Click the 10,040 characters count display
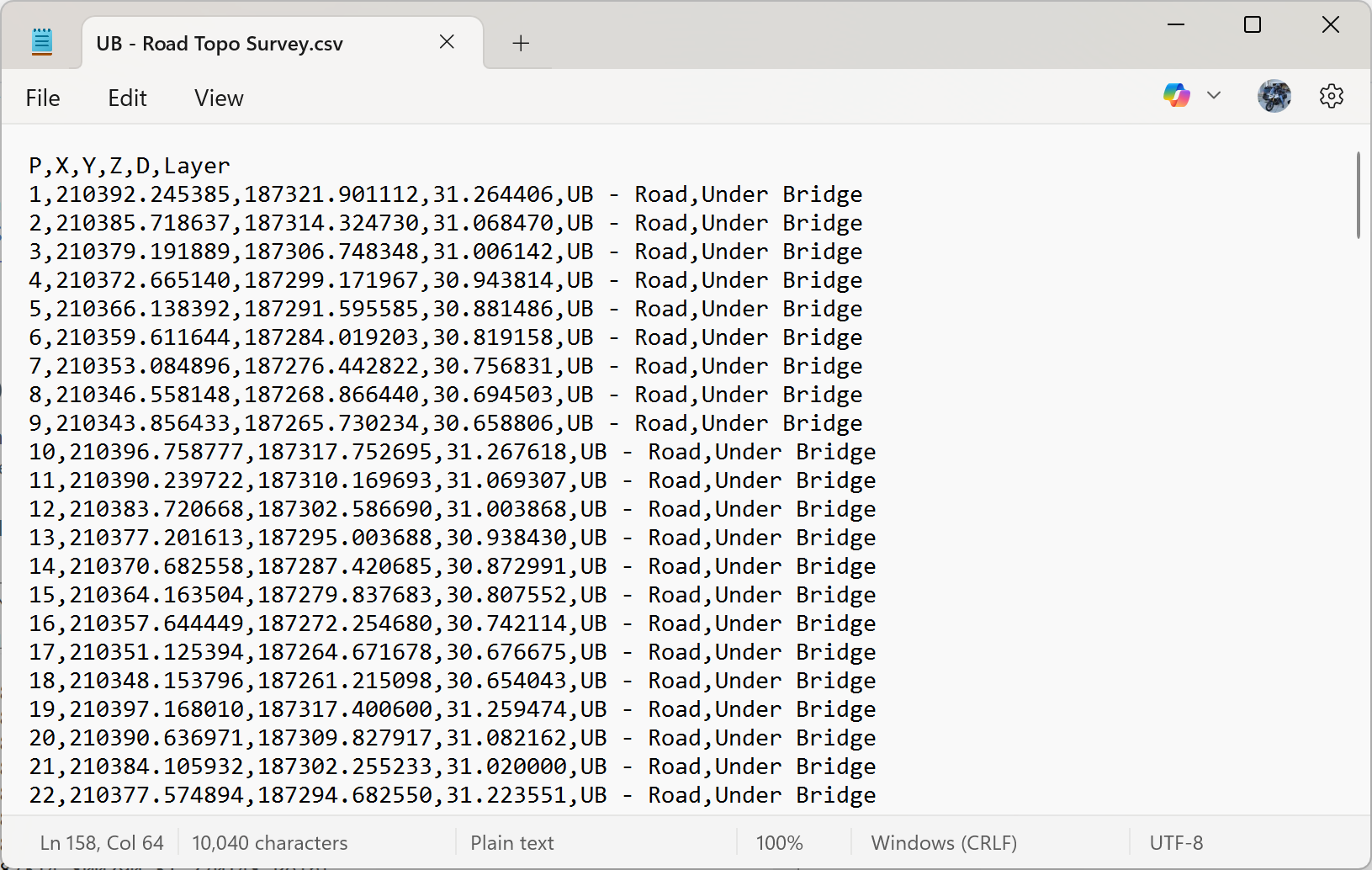Screen dimensions: 1372x870 click(269, 842)
